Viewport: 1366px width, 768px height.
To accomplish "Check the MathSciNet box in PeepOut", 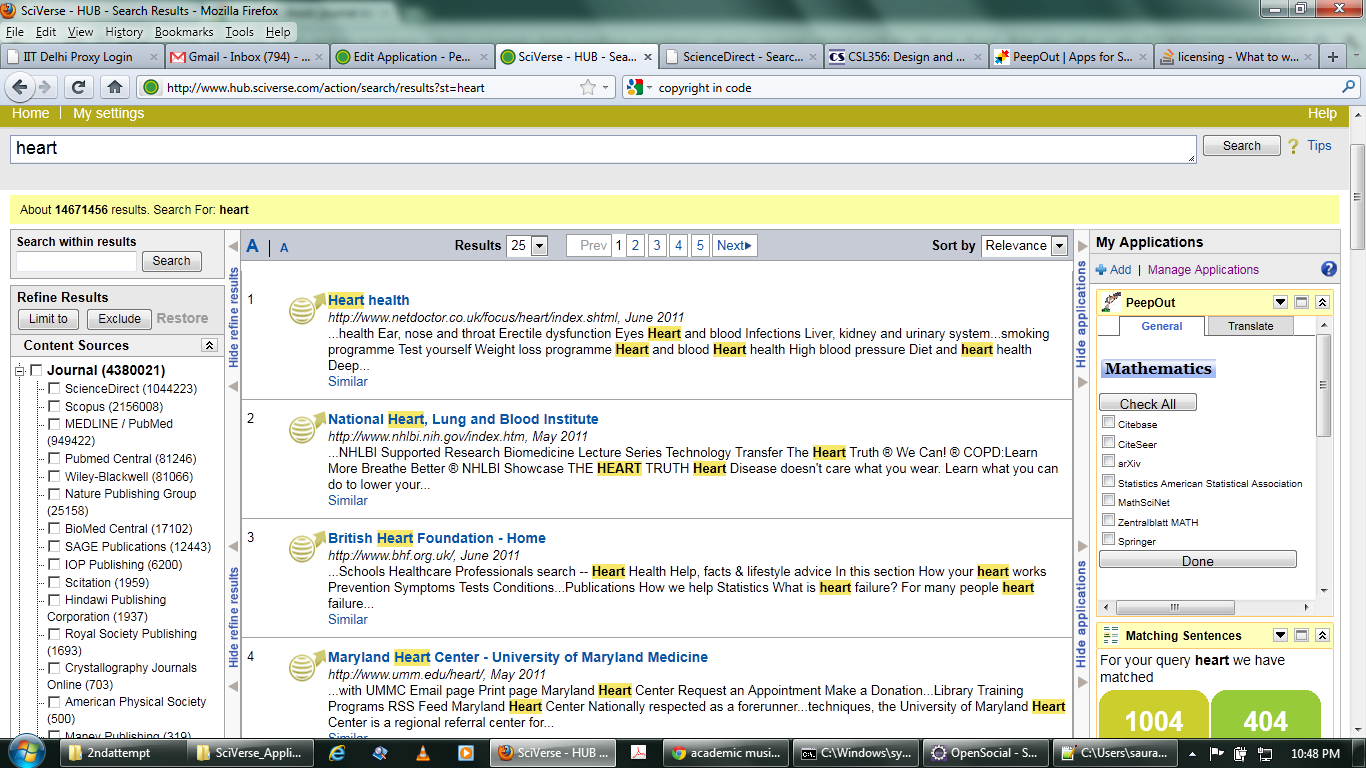I will (x=1108, y=500).
